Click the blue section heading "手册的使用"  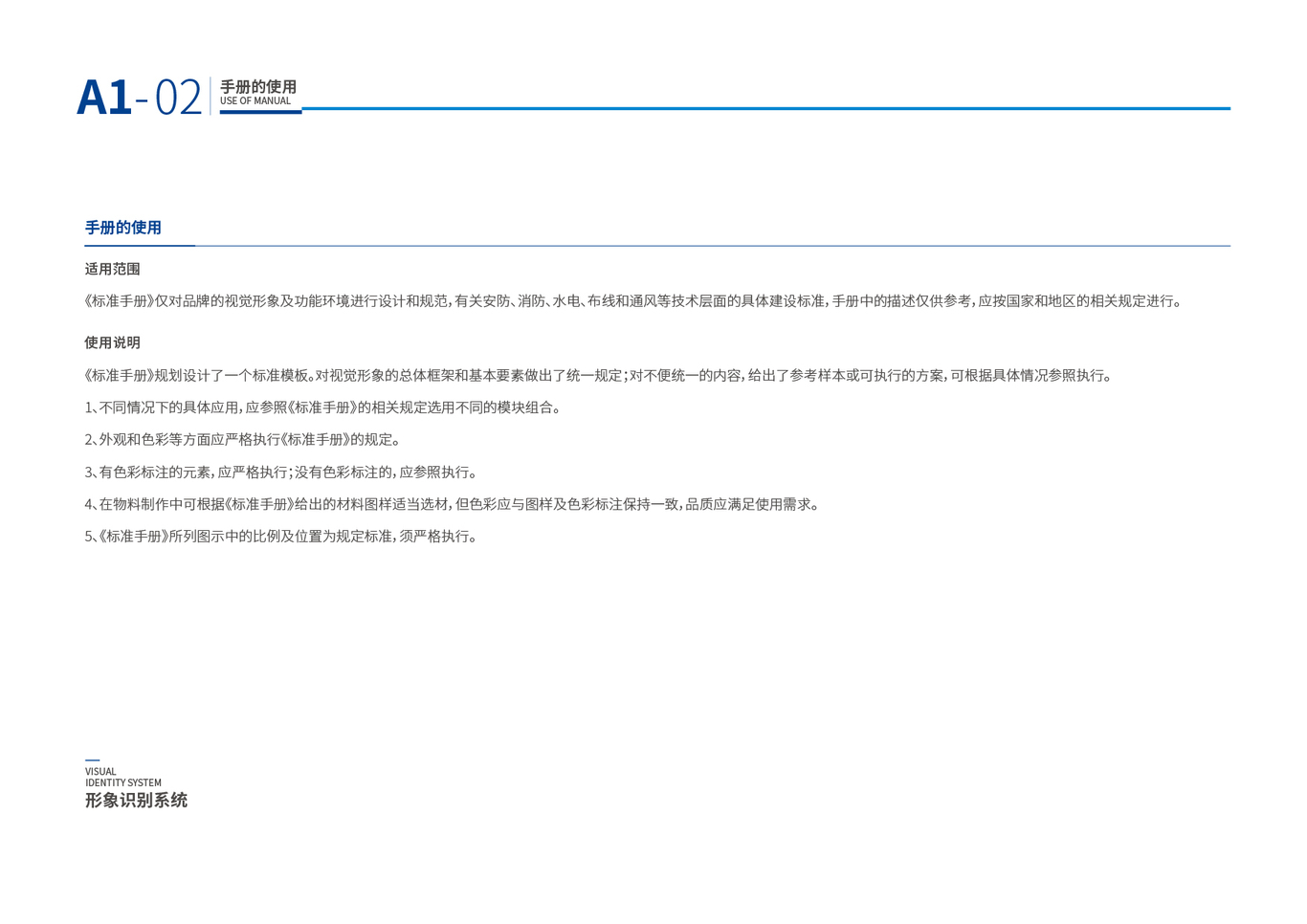tap(123, 228)
